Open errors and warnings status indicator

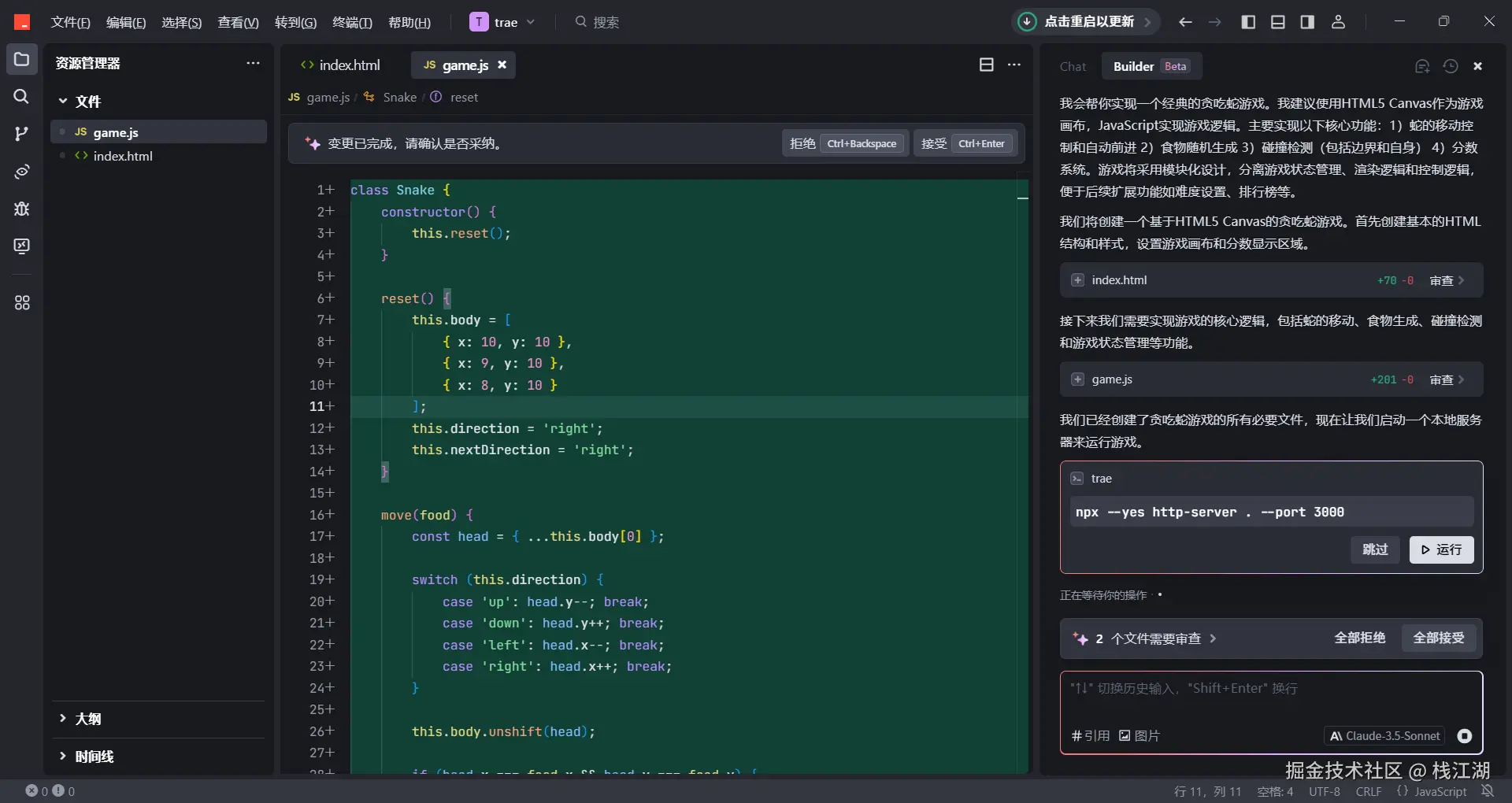click(x=50, y=791)
